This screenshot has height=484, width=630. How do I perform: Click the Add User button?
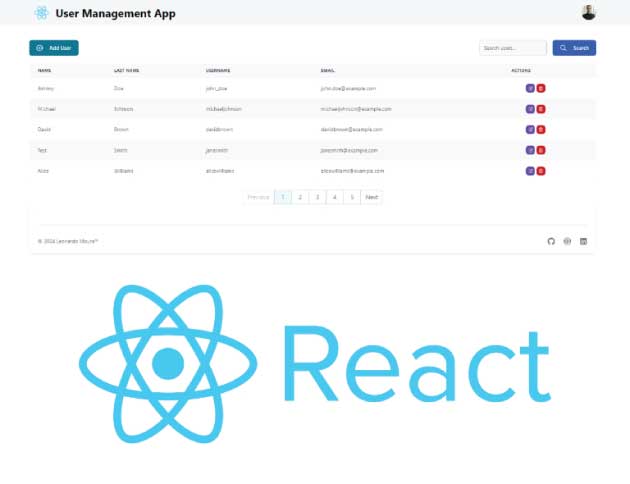pyautogui.click(x=54, y=48)
